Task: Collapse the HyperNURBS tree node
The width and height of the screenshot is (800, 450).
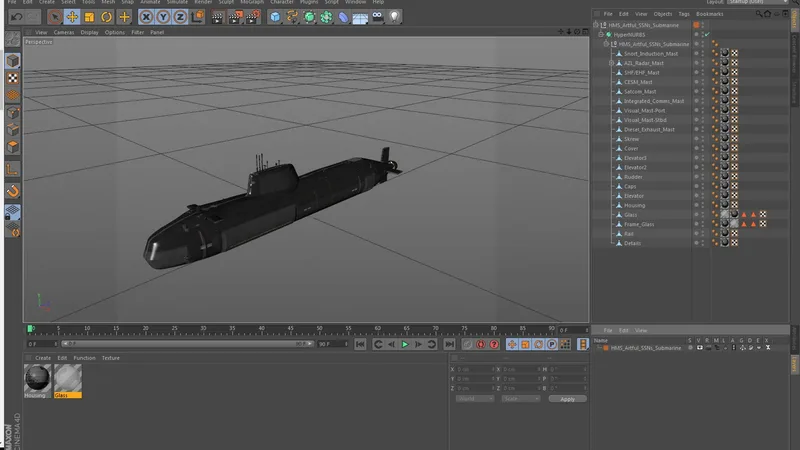Action: click(x=601, y=35)
